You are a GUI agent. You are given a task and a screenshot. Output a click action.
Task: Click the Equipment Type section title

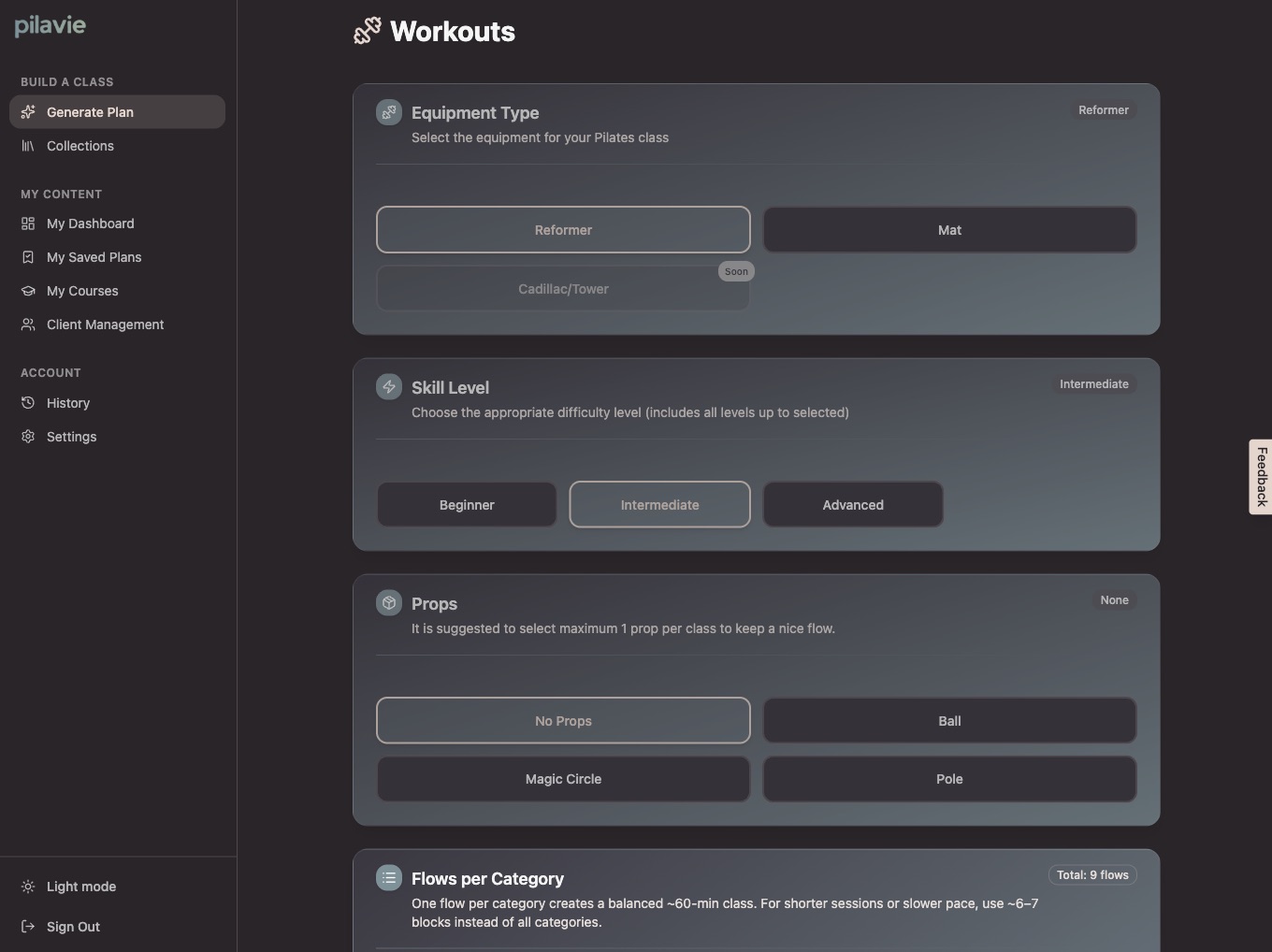475,113
